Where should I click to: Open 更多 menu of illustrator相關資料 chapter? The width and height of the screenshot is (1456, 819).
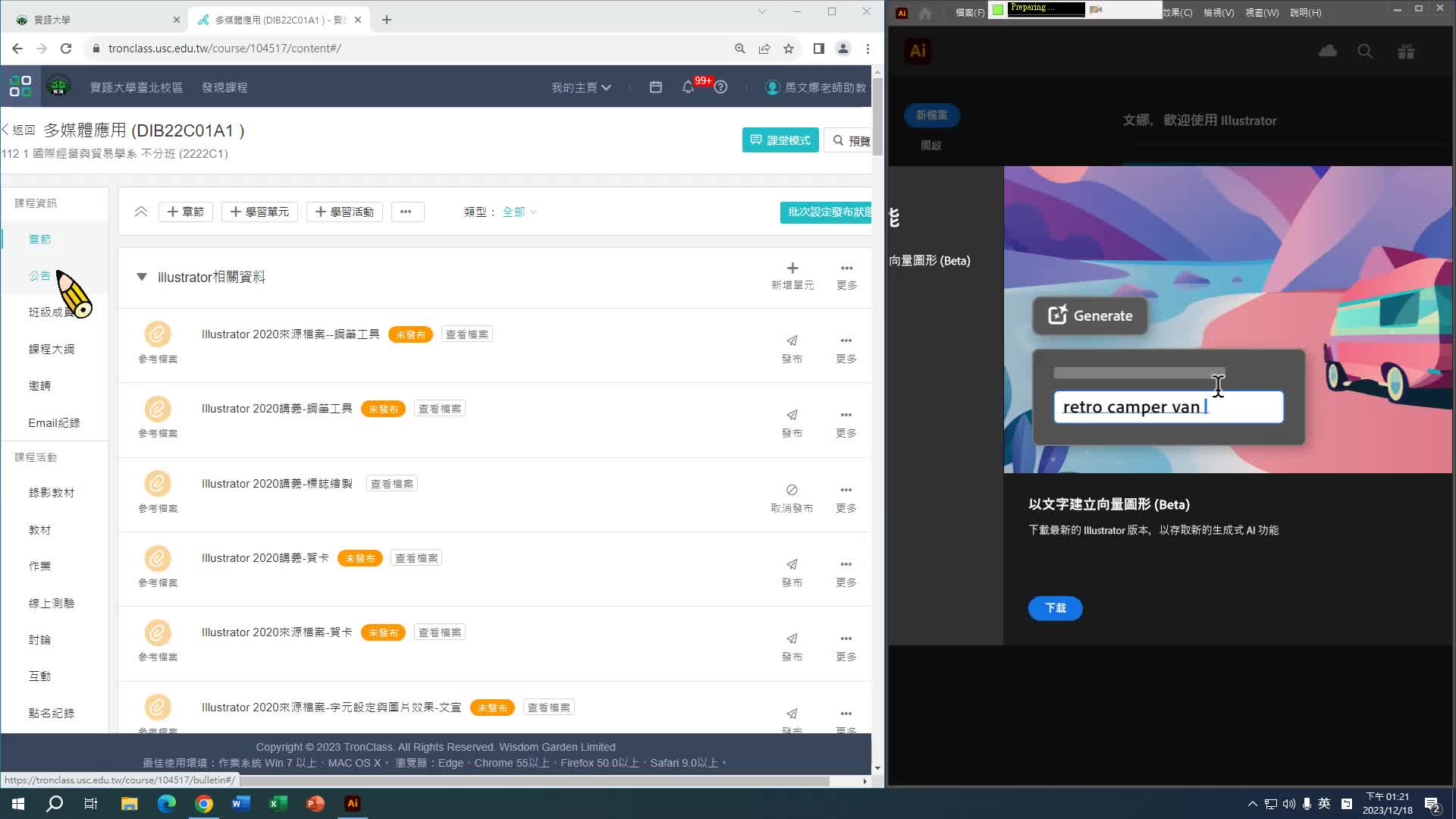pyautogui.click(x=847, y=275)
